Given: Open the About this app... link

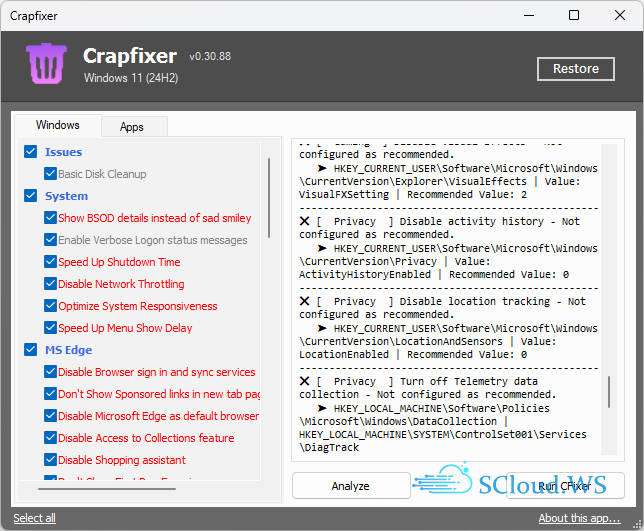Looking at the screenshot, I should pyautogui.click(x=579, y=518).
